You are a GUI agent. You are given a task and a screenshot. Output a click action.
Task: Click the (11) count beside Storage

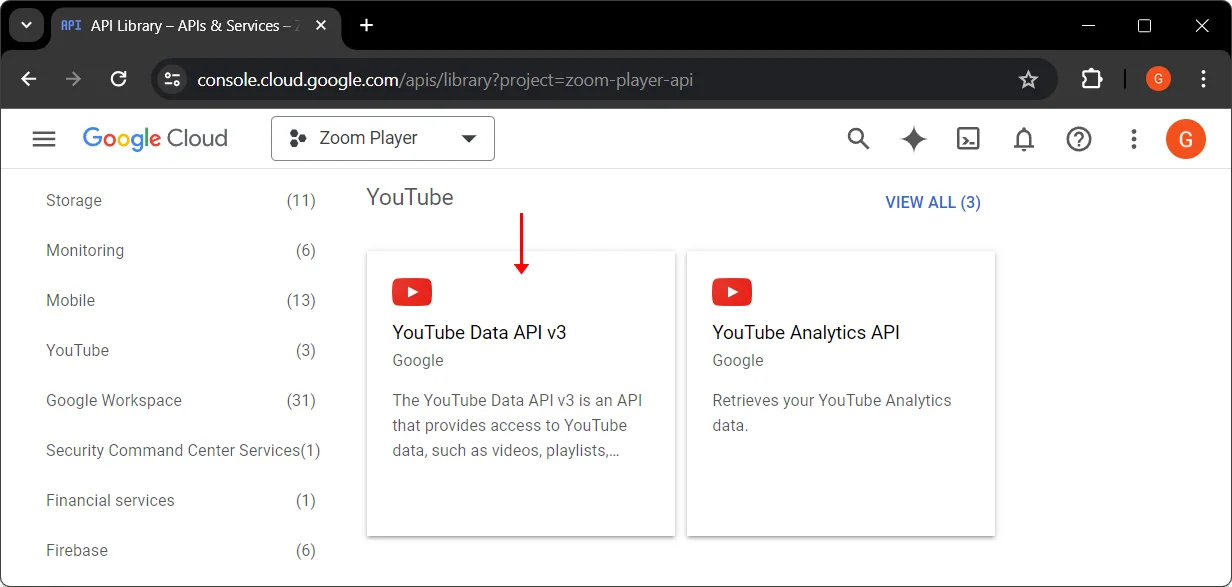tap(301, 200)
